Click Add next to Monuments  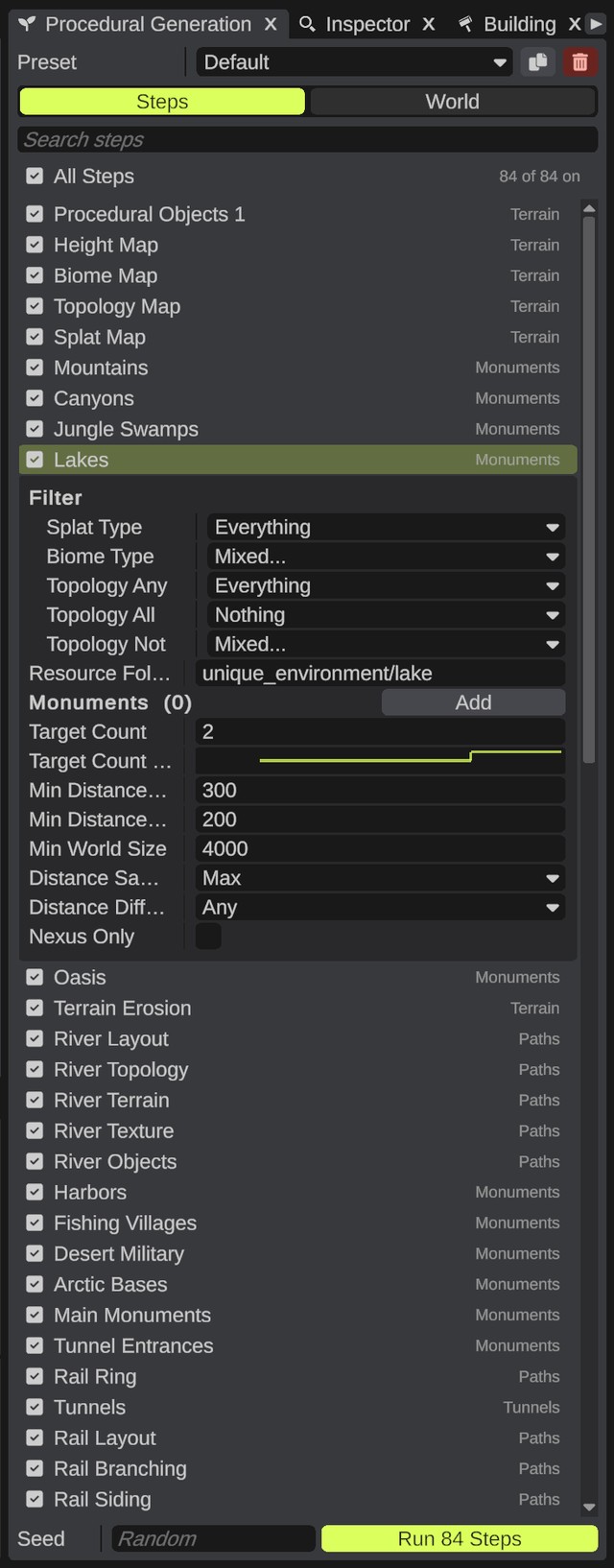[473, 702]
